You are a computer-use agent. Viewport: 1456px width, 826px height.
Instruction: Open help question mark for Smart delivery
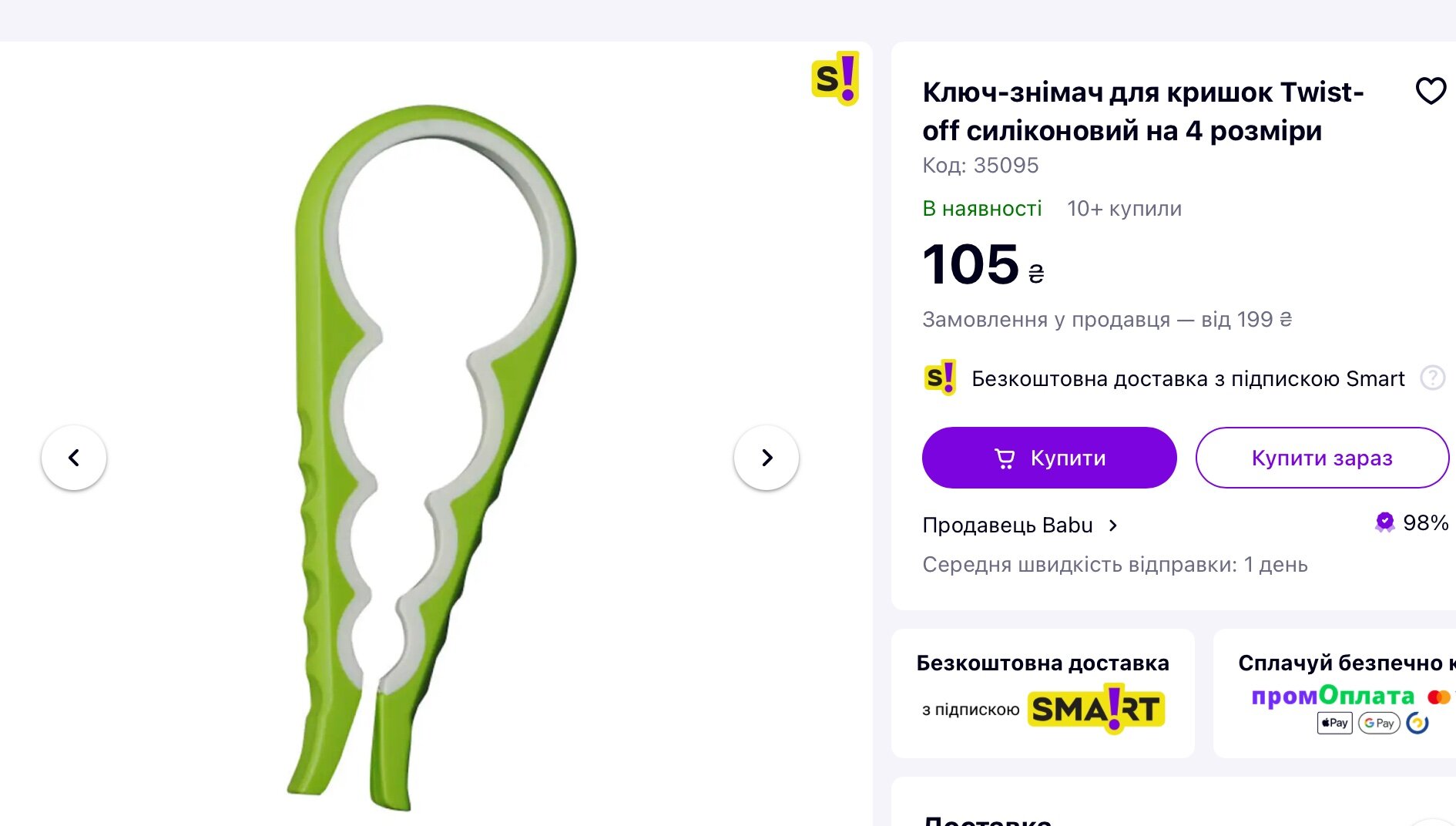(1432, 378)
